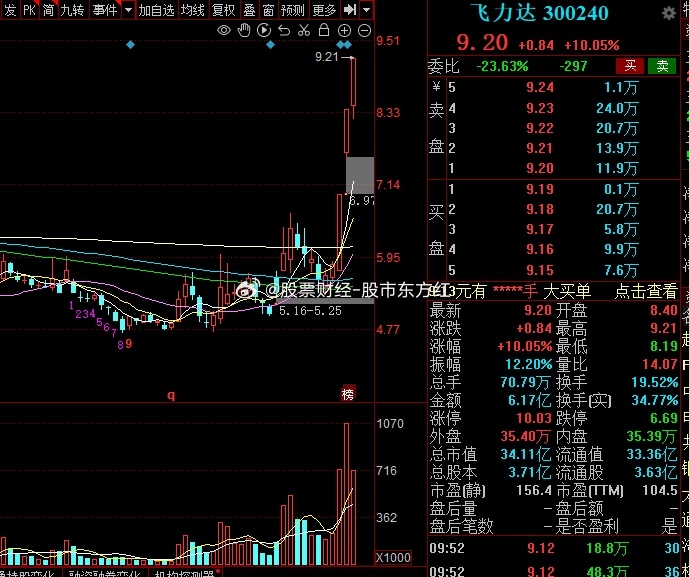This screenshot has width=689, height=577.
Task: Select the 九转 toolbar item
Action: coord(72,10)
